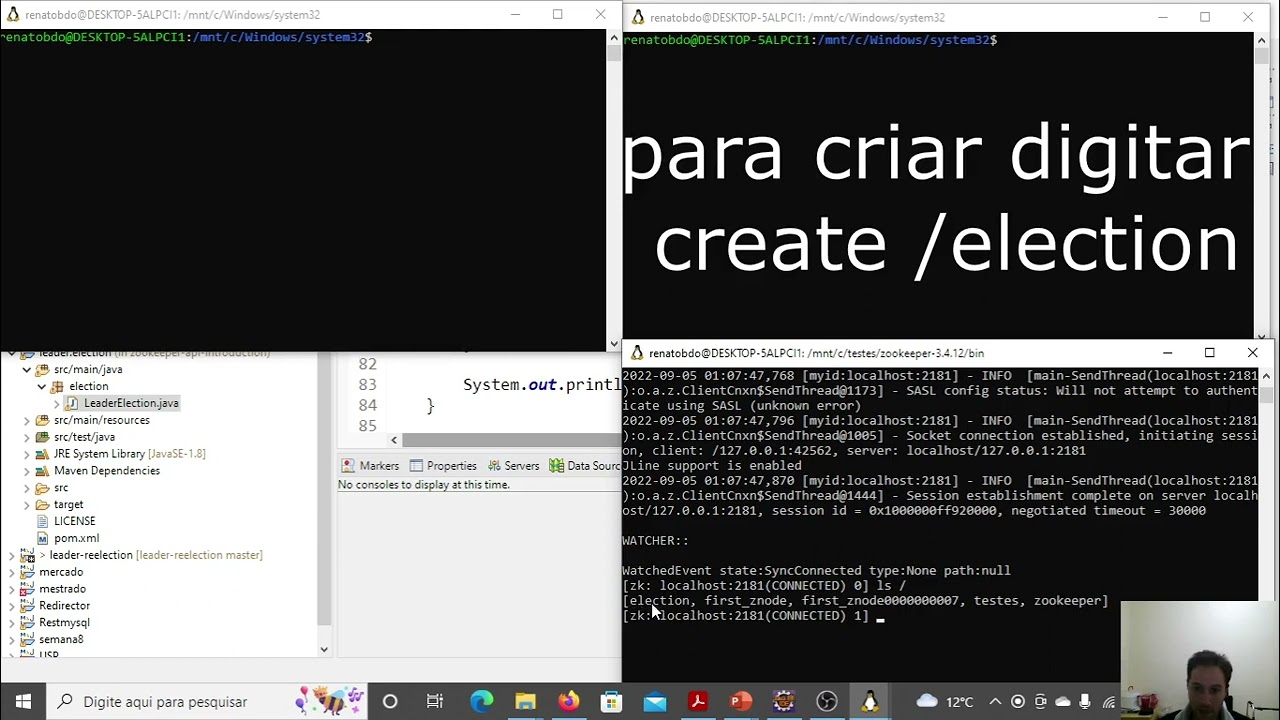Expand the target folder
Image resolution: width=1280 pixels, height=720 pixels.
pos(27,504)
